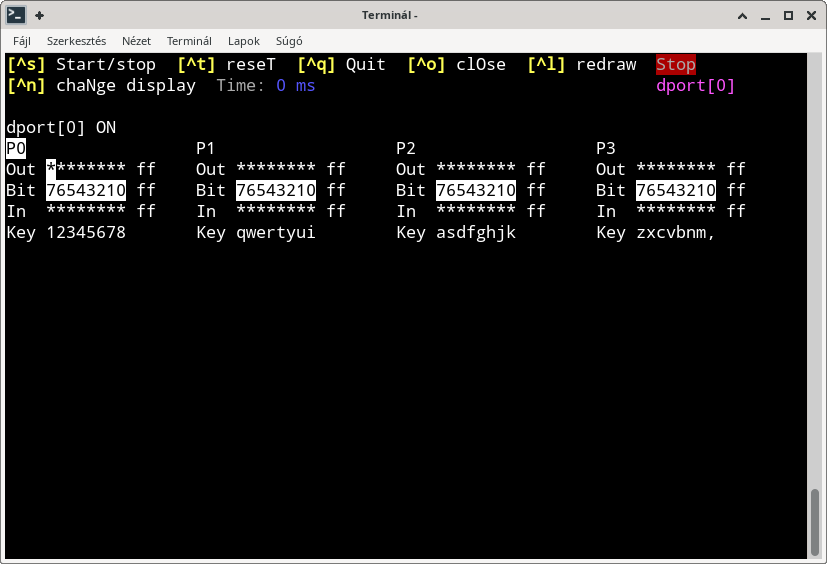Click the P1 Bit 76543210 field
The image size is (827, 564).
coord(276,190)
